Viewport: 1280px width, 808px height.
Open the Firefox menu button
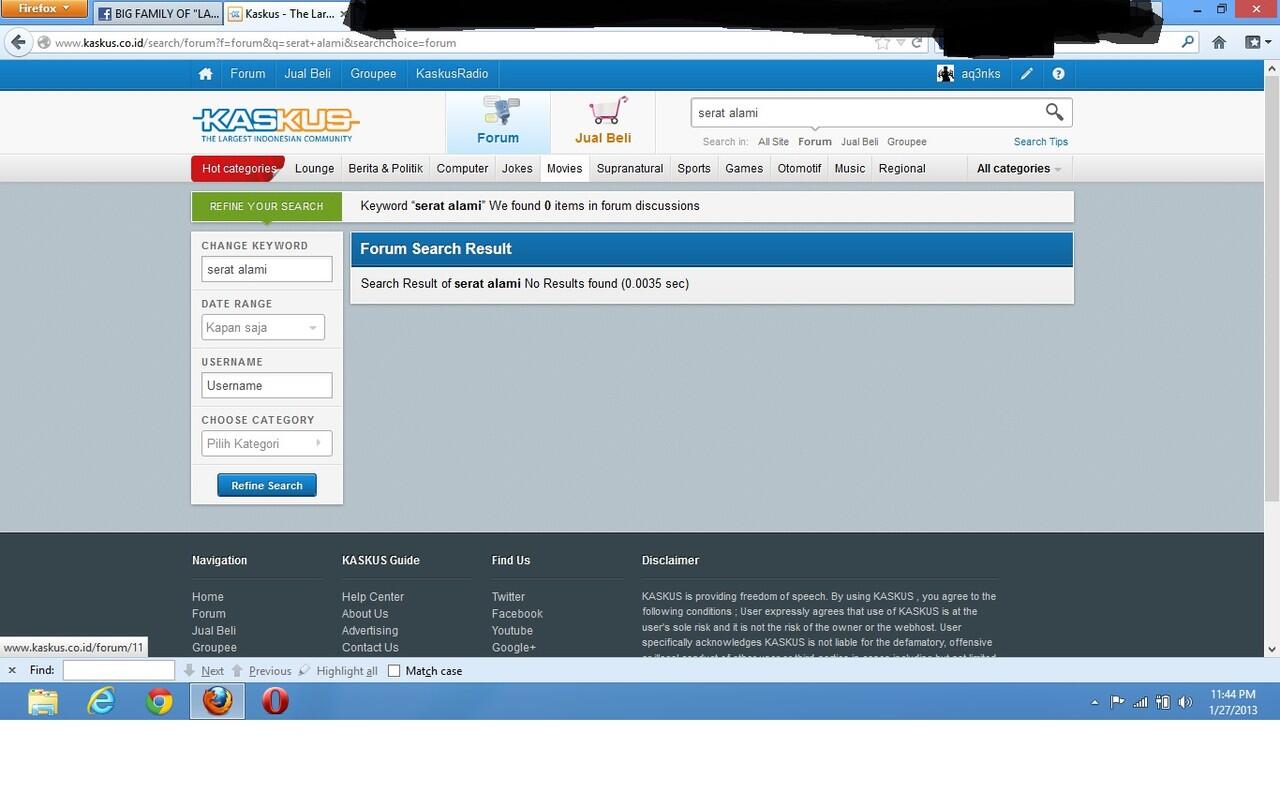coord(45,9)
